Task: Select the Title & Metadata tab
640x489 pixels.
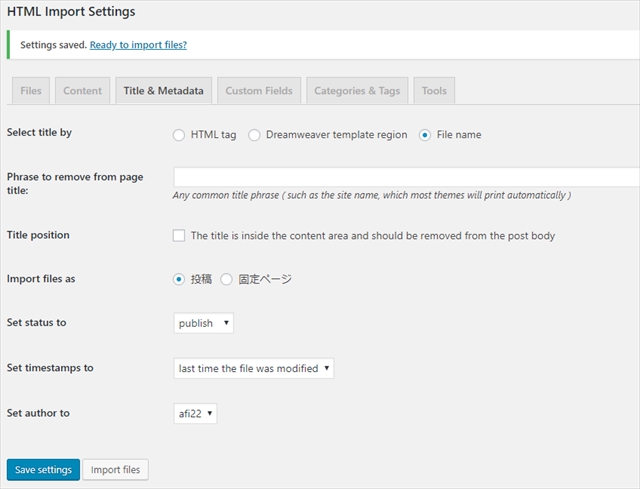Action: [x=163, y=91]
